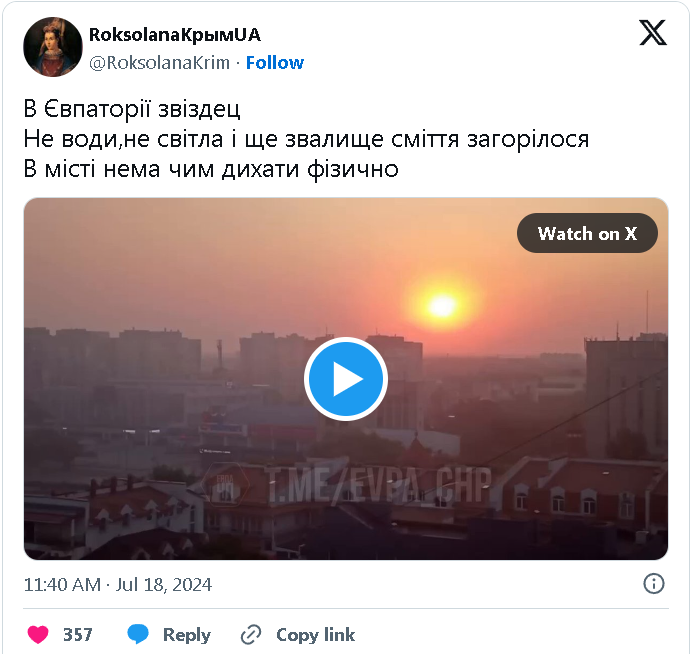Open the tweet info icon
This screenshot has width=700, height=654.
654,583
